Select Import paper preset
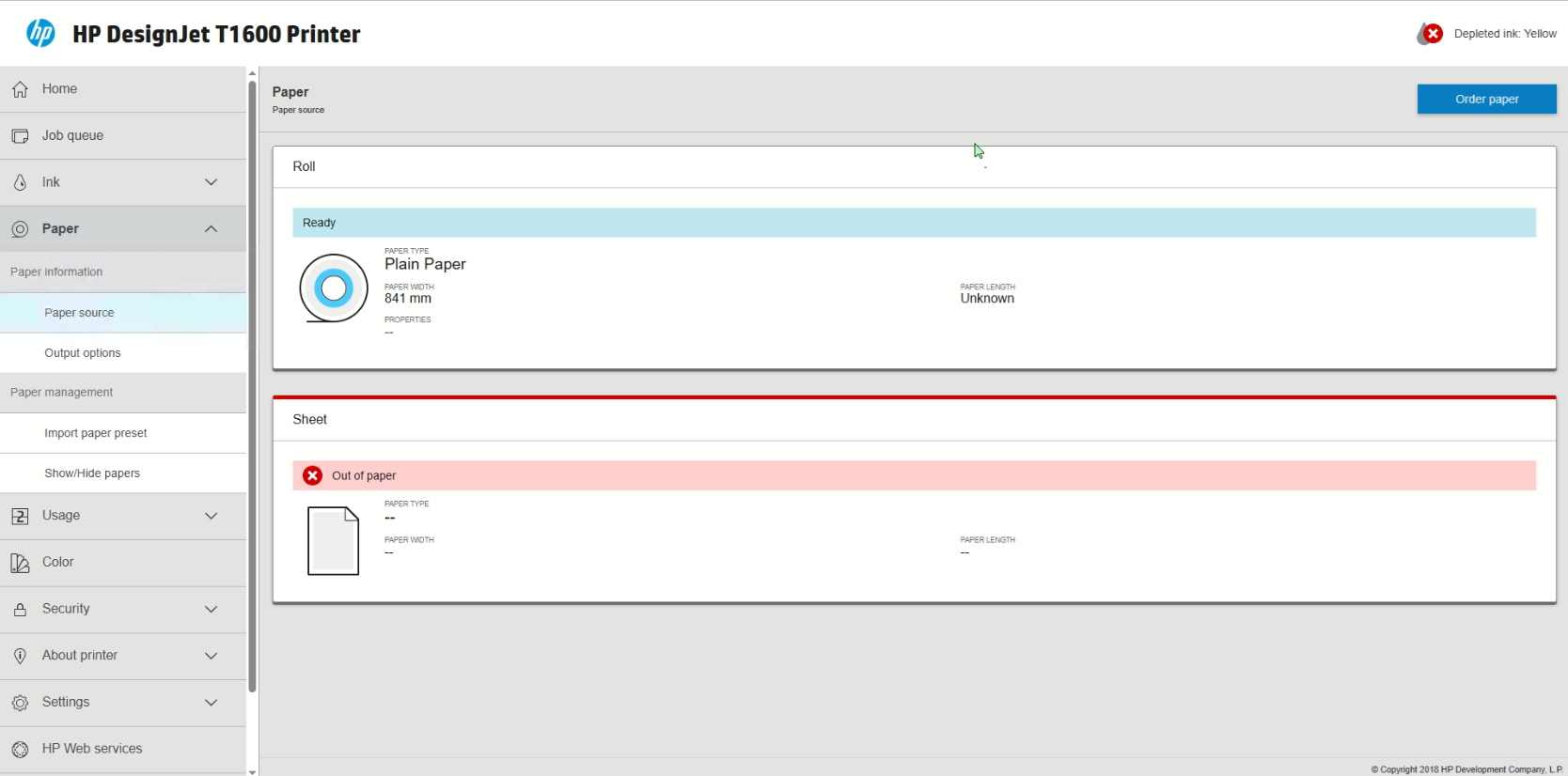The image size is (1568, 776). click(96, 433)
